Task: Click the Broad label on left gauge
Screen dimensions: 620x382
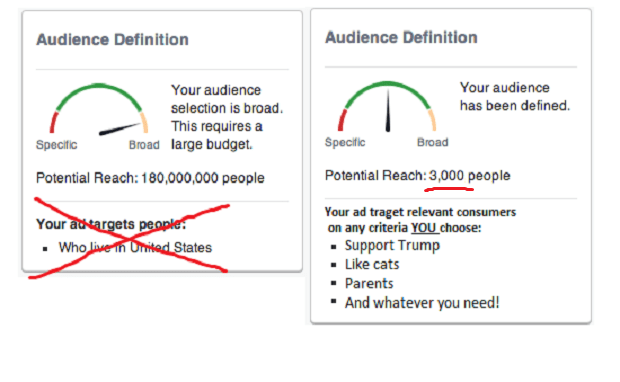Action: click(x=144, y=145)
